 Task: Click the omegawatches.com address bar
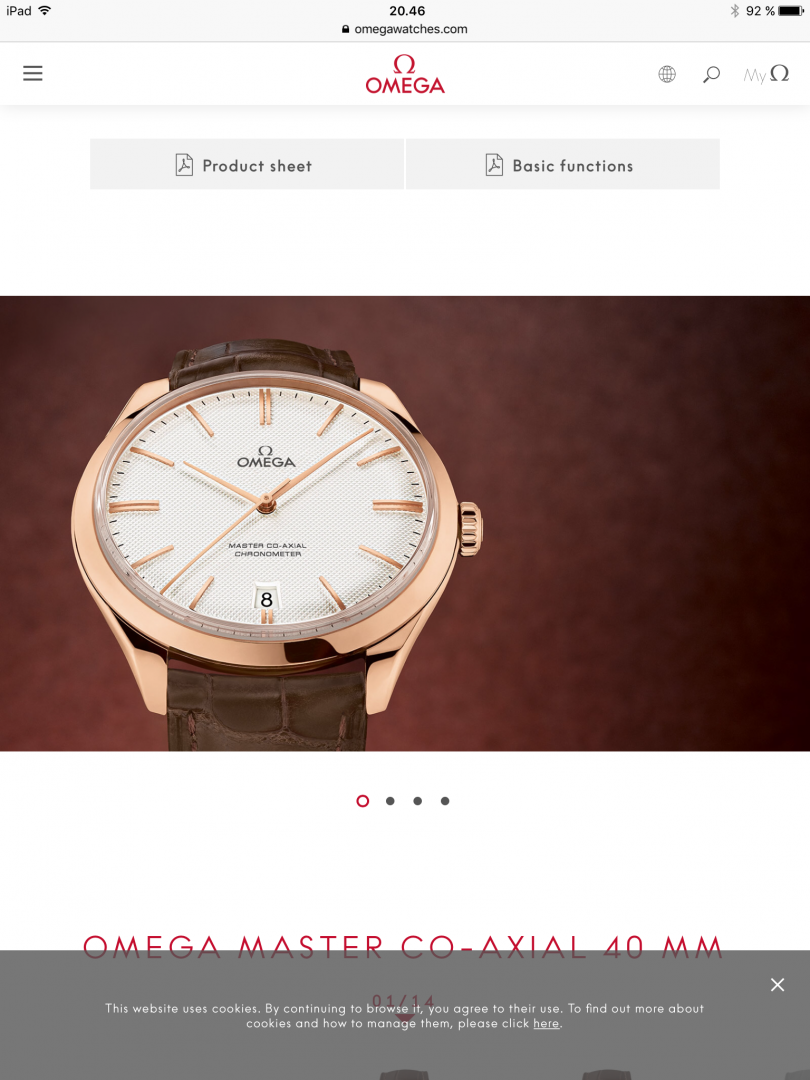(404, 29)
